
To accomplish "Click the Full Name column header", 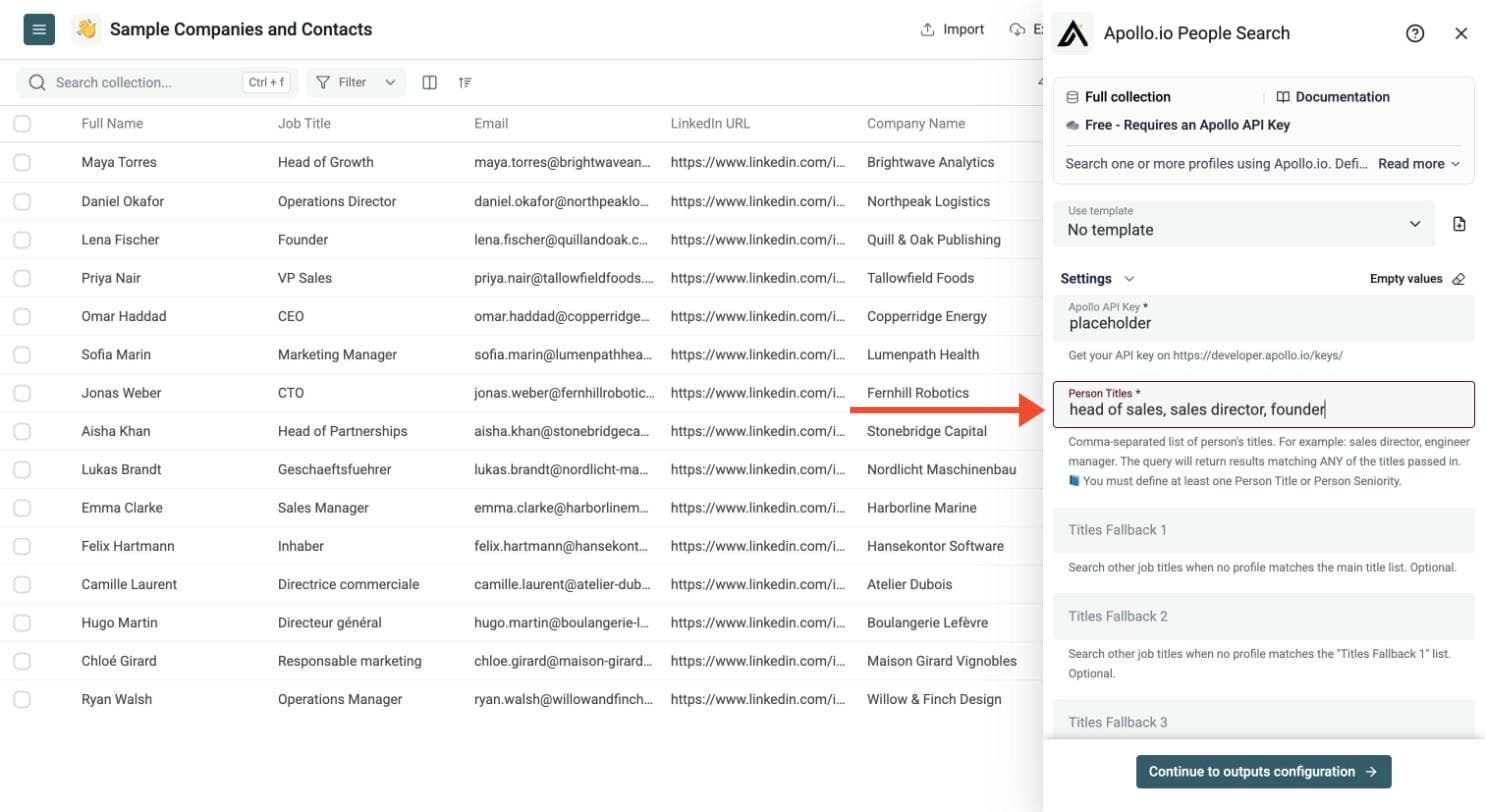I will [x=112, y=124].
